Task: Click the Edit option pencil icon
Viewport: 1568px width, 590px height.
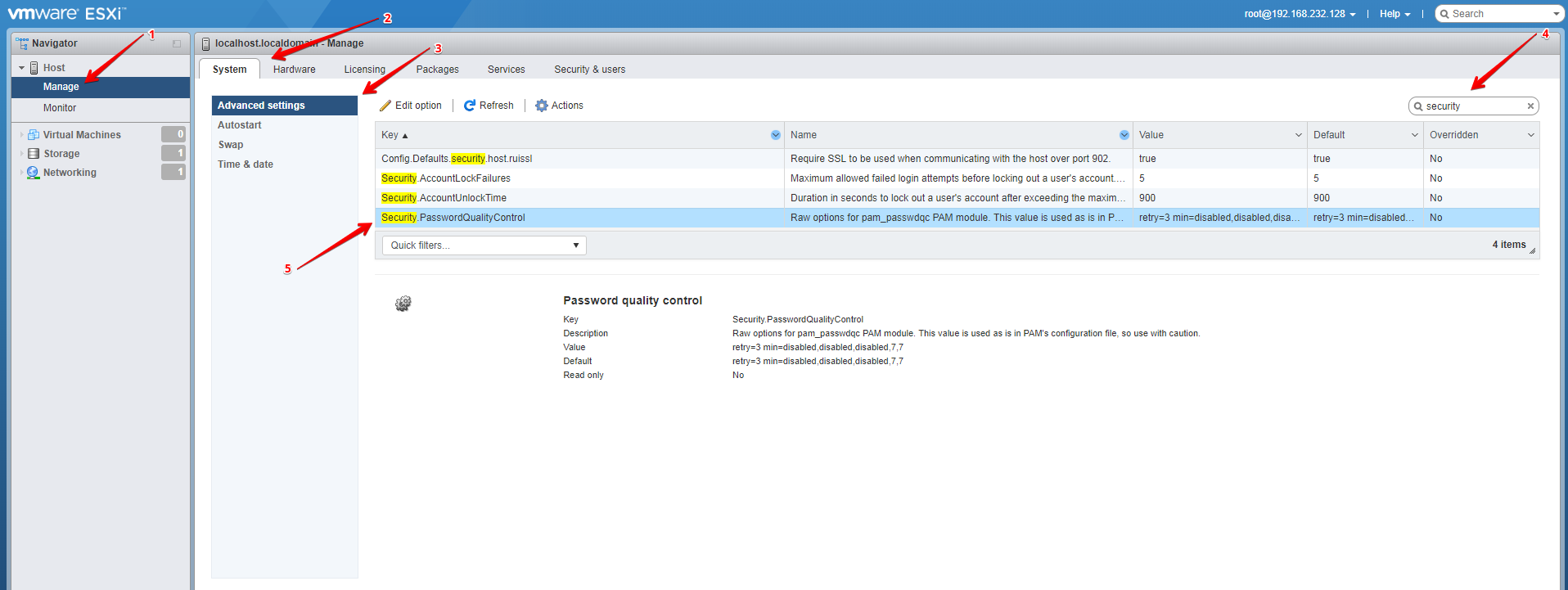Action: (385, 106)
